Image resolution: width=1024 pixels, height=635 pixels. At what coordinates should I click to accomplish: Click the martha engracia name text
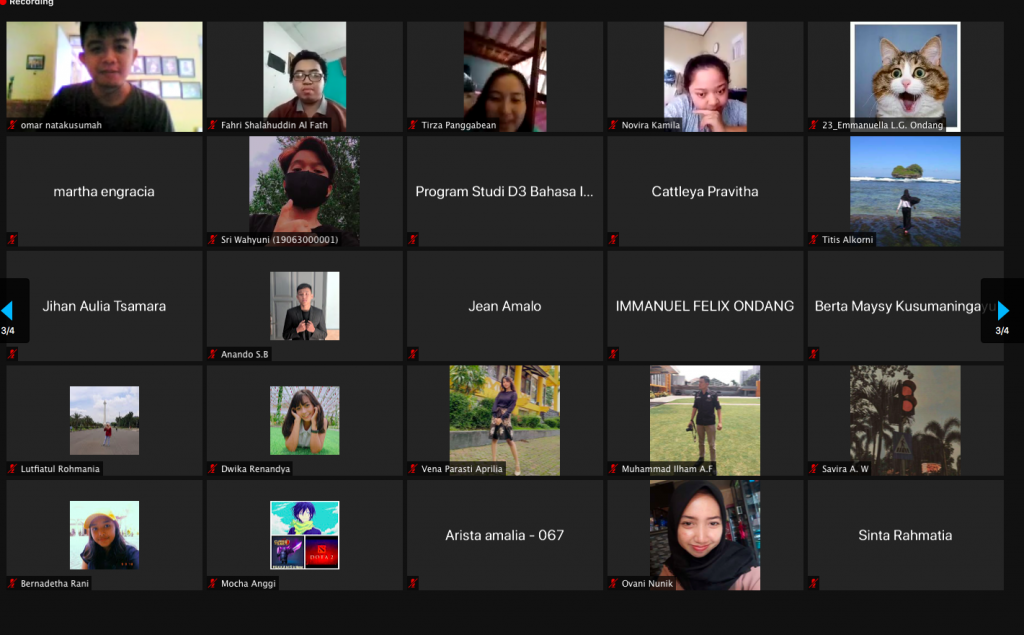point(104,191)
